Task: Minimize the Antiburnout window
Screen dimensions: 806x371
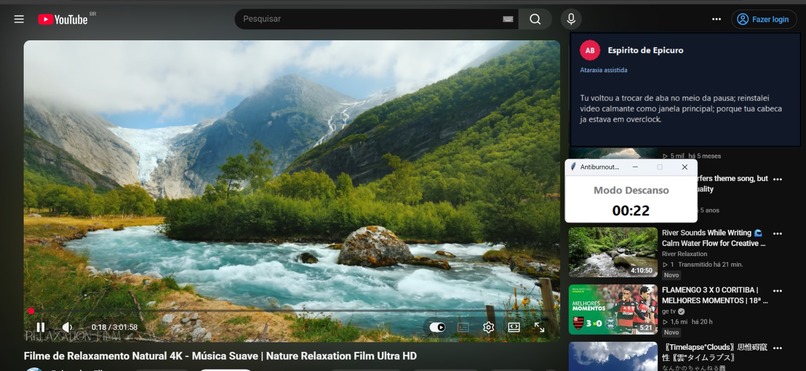Action: [x=635, y=167]
